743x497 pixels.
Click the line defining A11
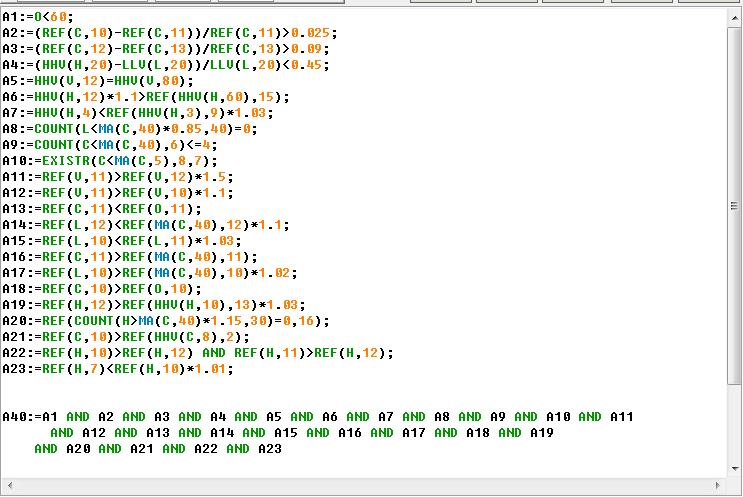pos(118,177)
